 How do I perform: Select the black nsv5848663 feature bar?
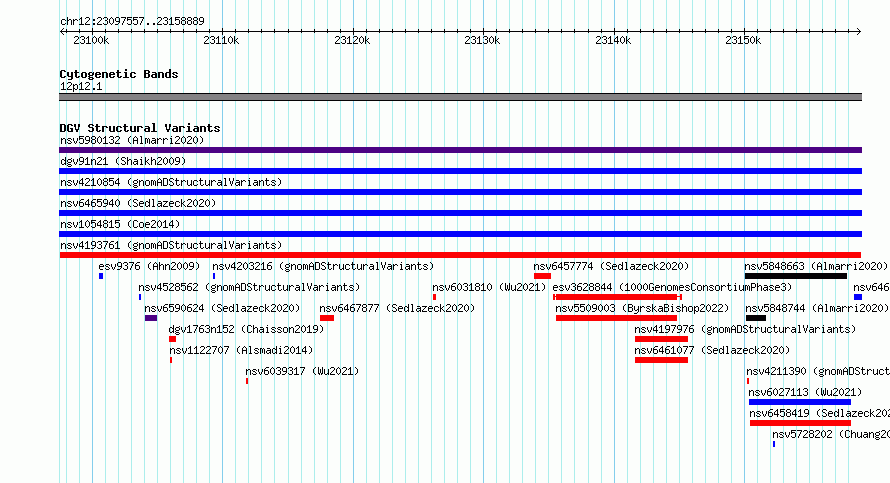click(x=796, y=276)
